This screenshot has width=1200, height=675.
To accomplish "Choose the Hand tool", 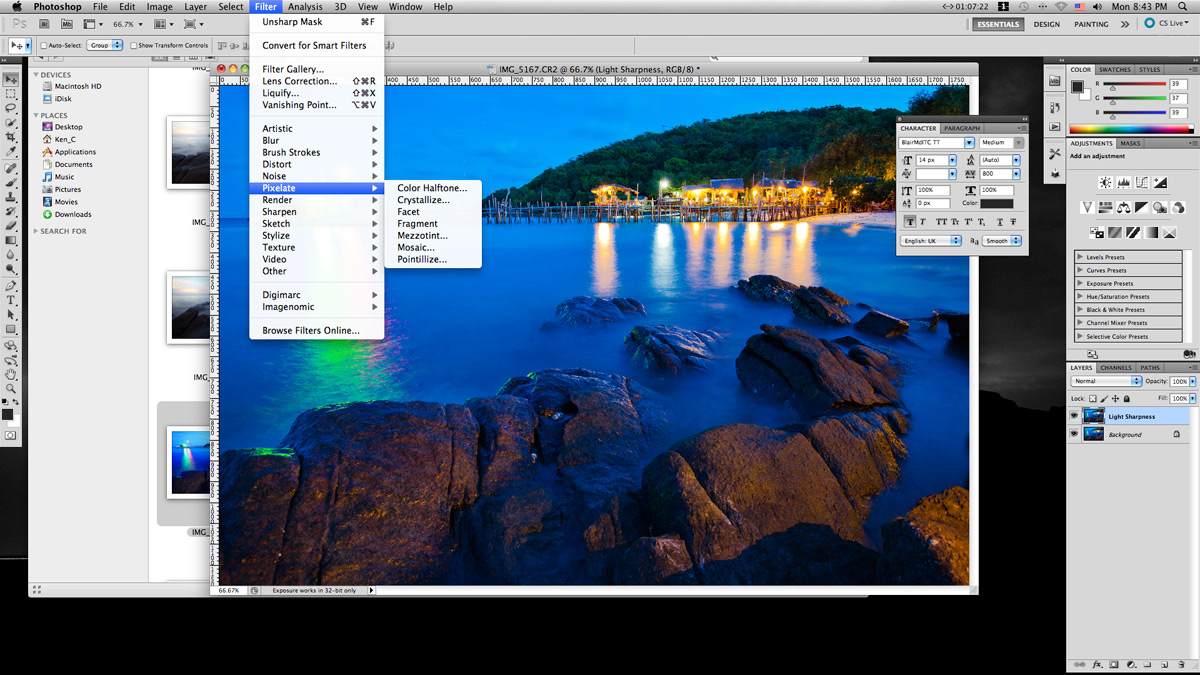I will (11, 374).
